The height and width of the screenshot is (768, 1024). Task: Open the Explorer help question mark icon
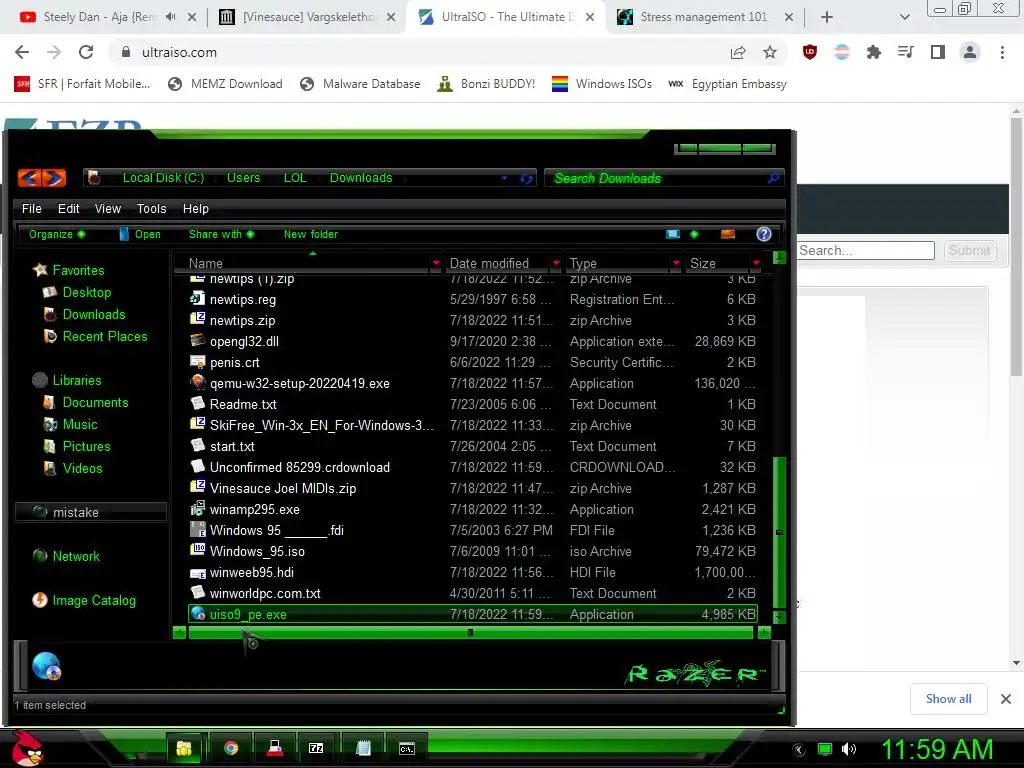[763, 234]
